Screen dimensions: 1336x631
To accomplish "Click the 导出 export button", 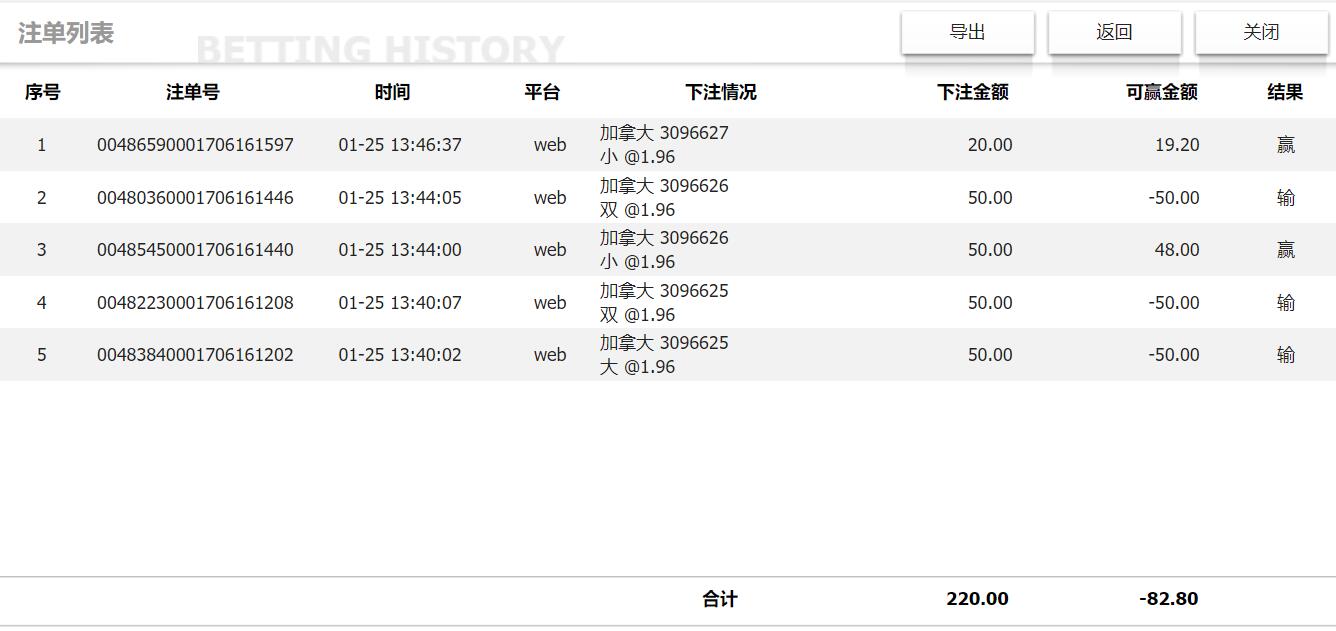I will tap(967, 32).
